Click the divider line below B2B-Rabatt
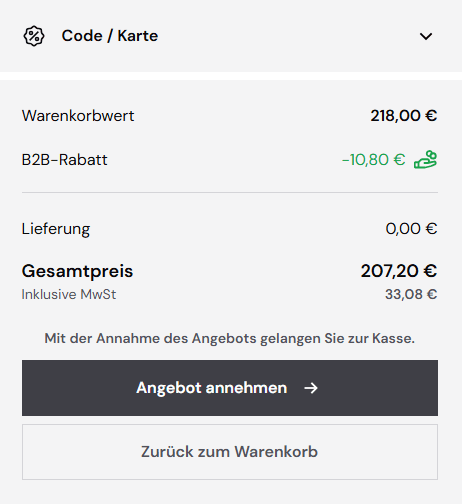The image size is (462, 504). point(230,192)
